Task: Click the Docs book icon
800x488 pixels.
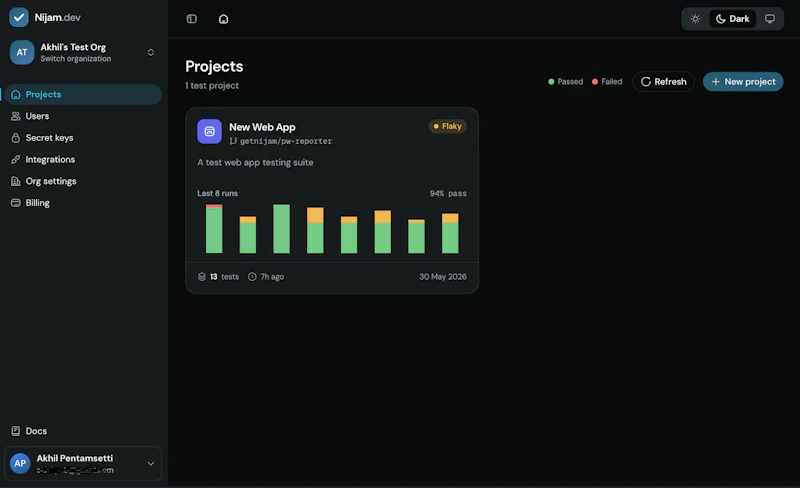Action: [16, 431]
